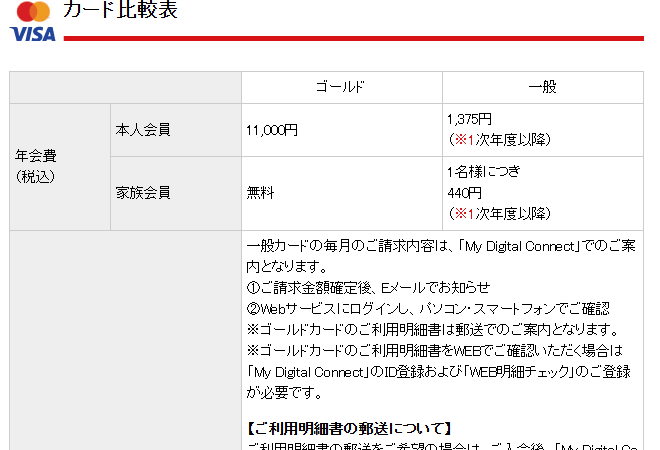Click the カード比較表 heading
This screenshot has height=450, width=660.
coord(120,9)
